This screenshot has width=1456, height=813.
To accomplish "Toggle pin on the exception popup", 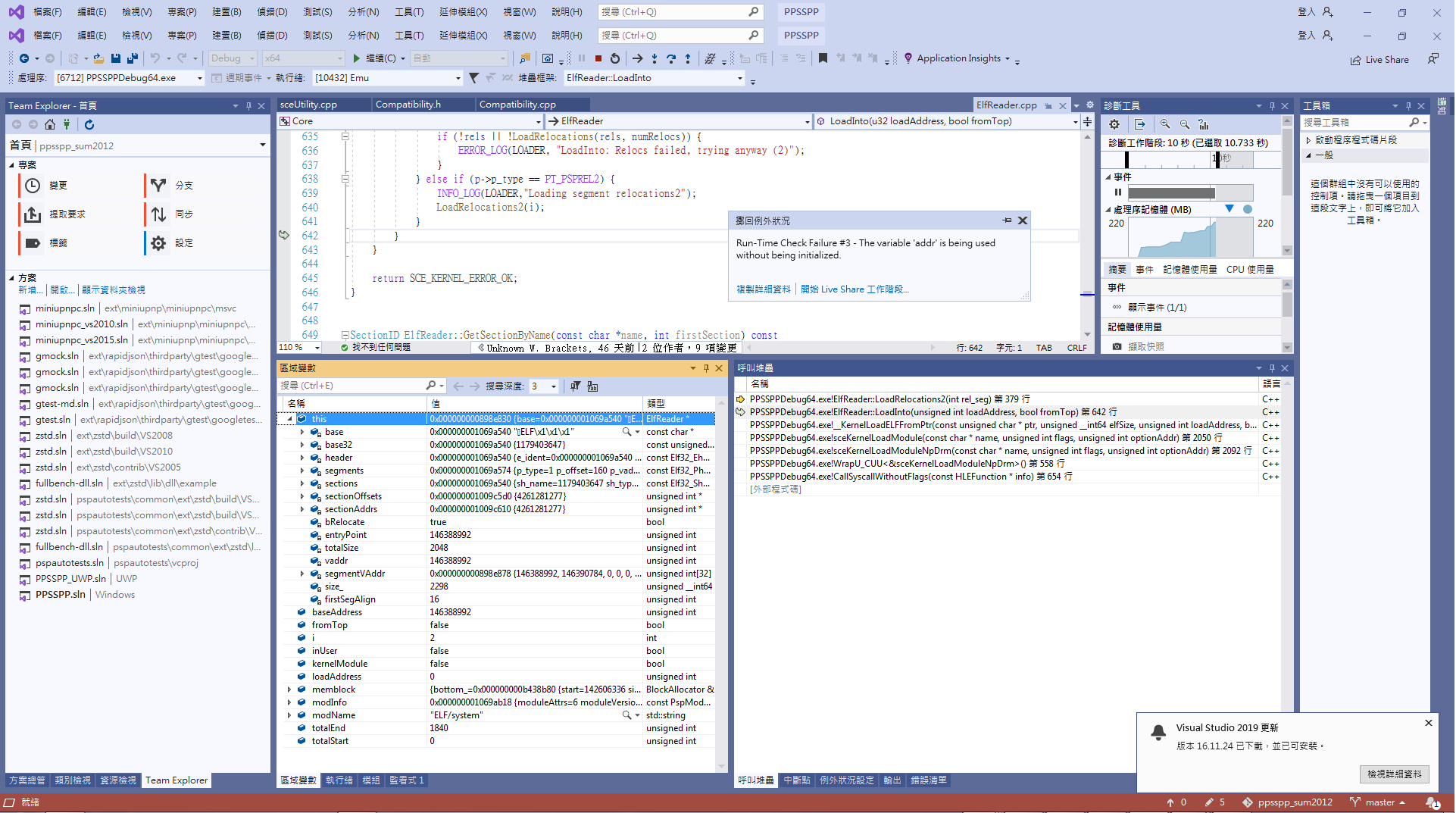I will click(1007, 220).
